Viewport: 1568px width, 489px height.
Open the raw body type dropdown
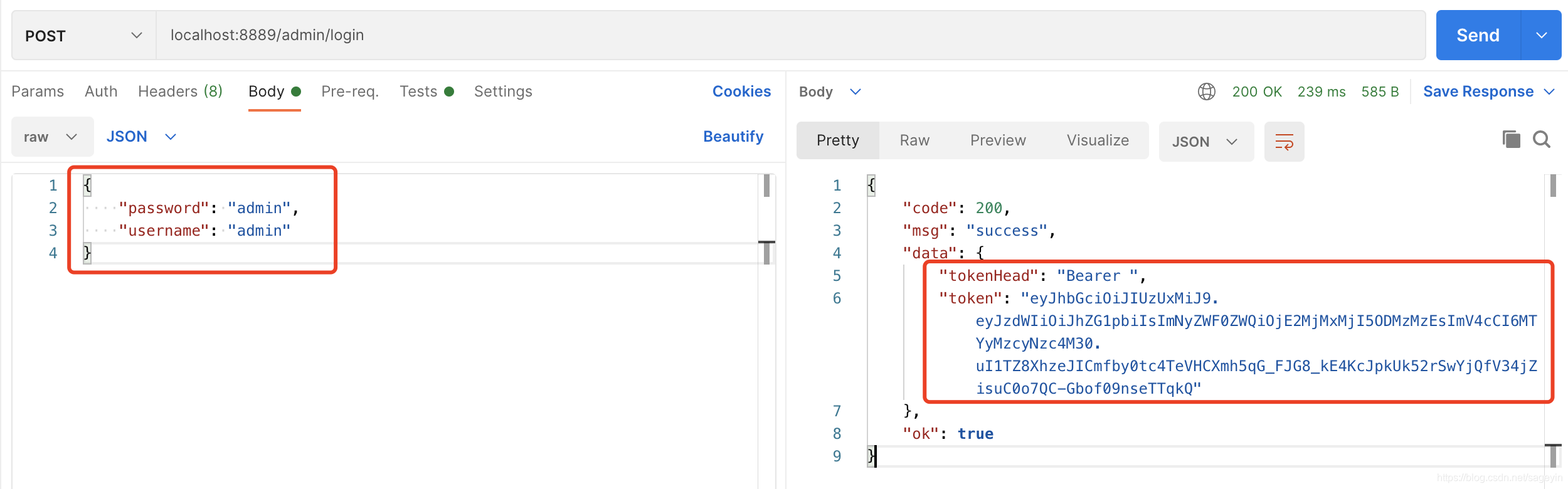pyautogui.click(x=52, y=137)
